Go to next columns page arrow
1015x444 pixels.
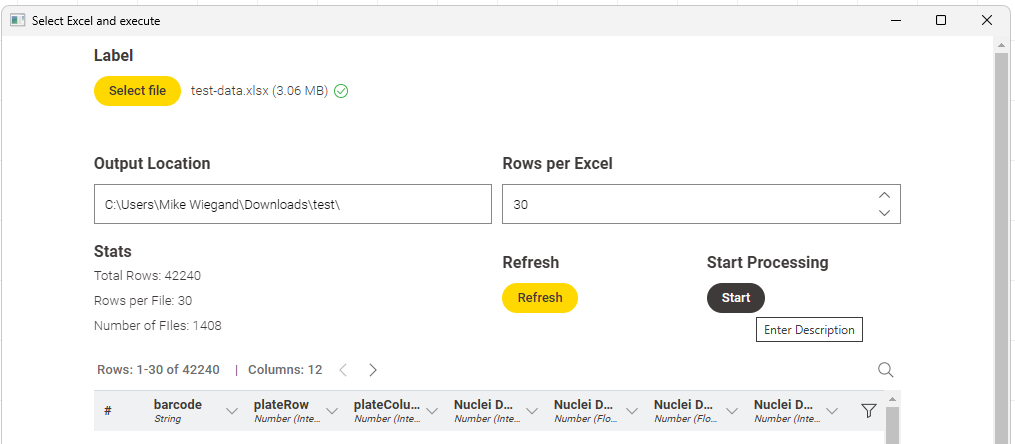373,370
